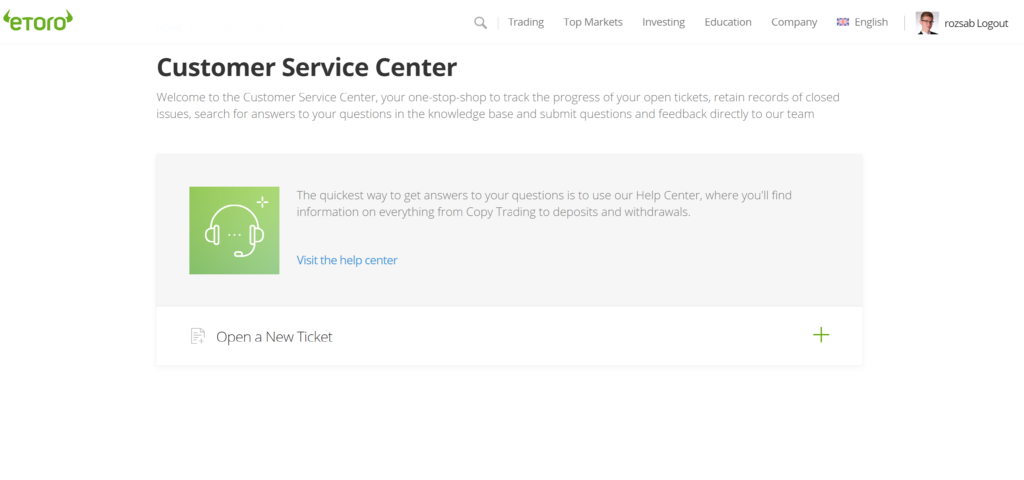
Task: Click the rozsab username
Action: click(960, 23)
